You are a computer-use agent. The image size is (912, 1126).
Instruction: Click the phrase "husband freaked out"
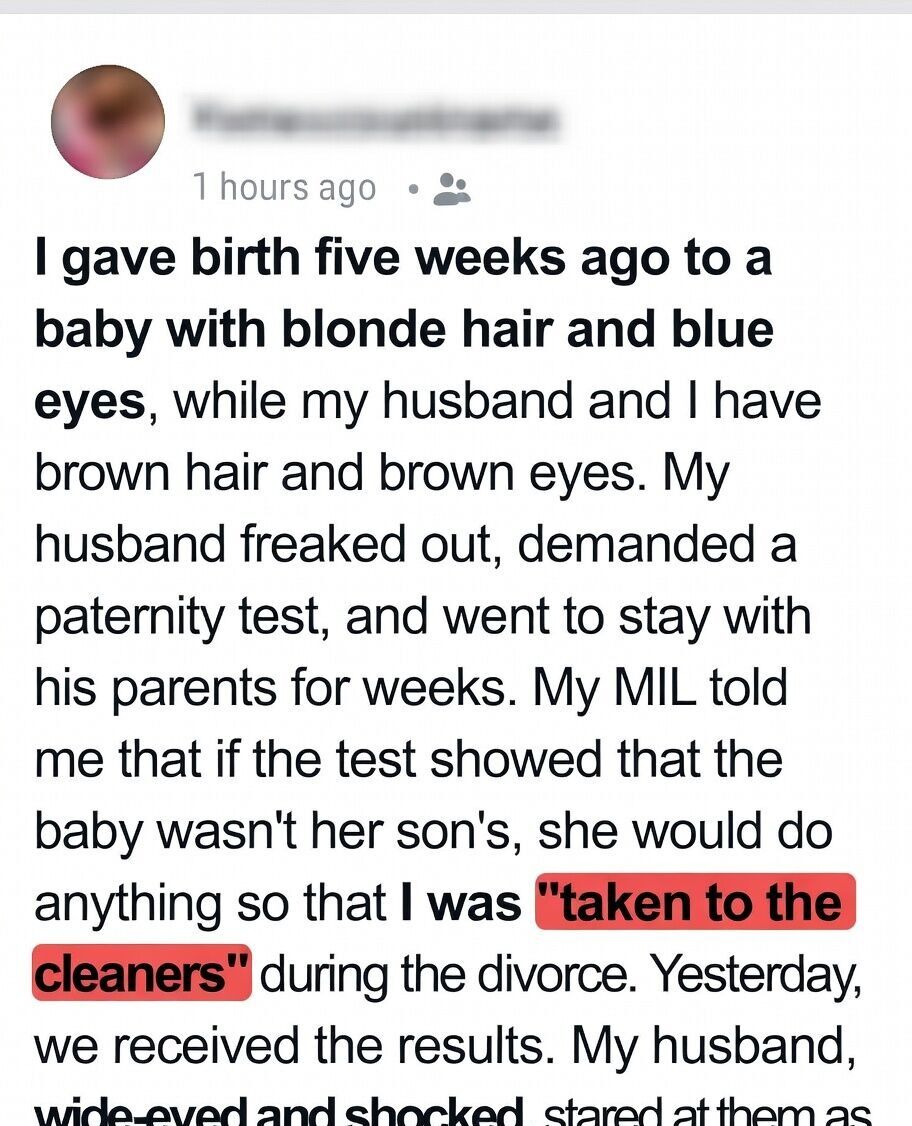click(269, 545)
